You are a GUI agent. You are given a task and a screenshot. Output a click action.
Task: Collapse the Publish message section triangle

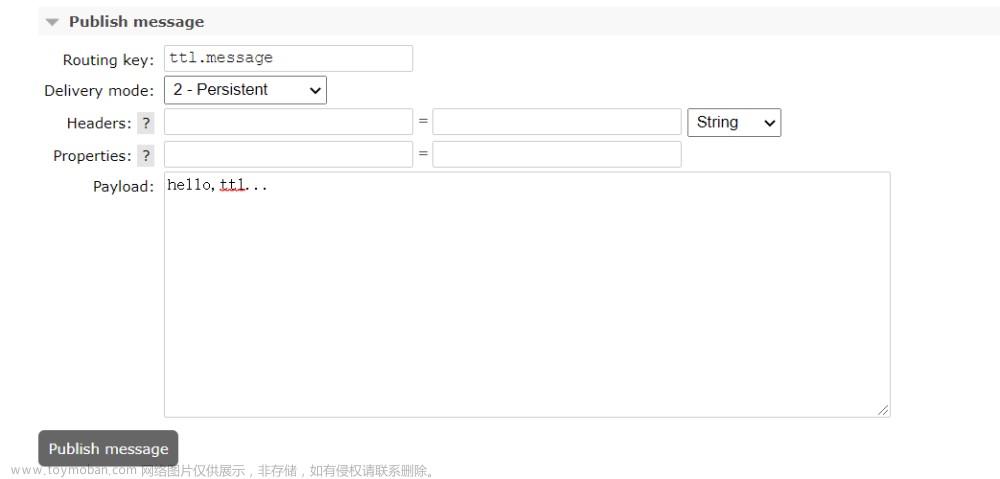(52, 22)
